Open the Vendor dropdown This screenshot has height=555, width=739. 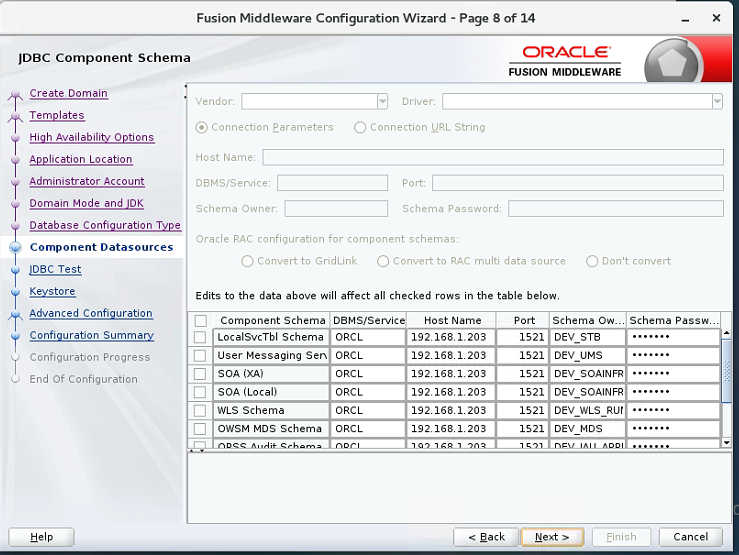click(383, 102)
